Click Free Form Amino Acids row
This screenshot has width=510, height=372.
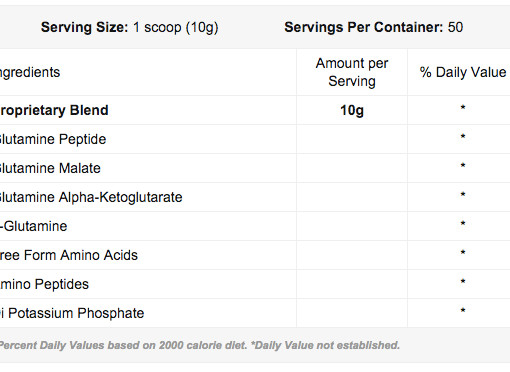pos(255,255)
